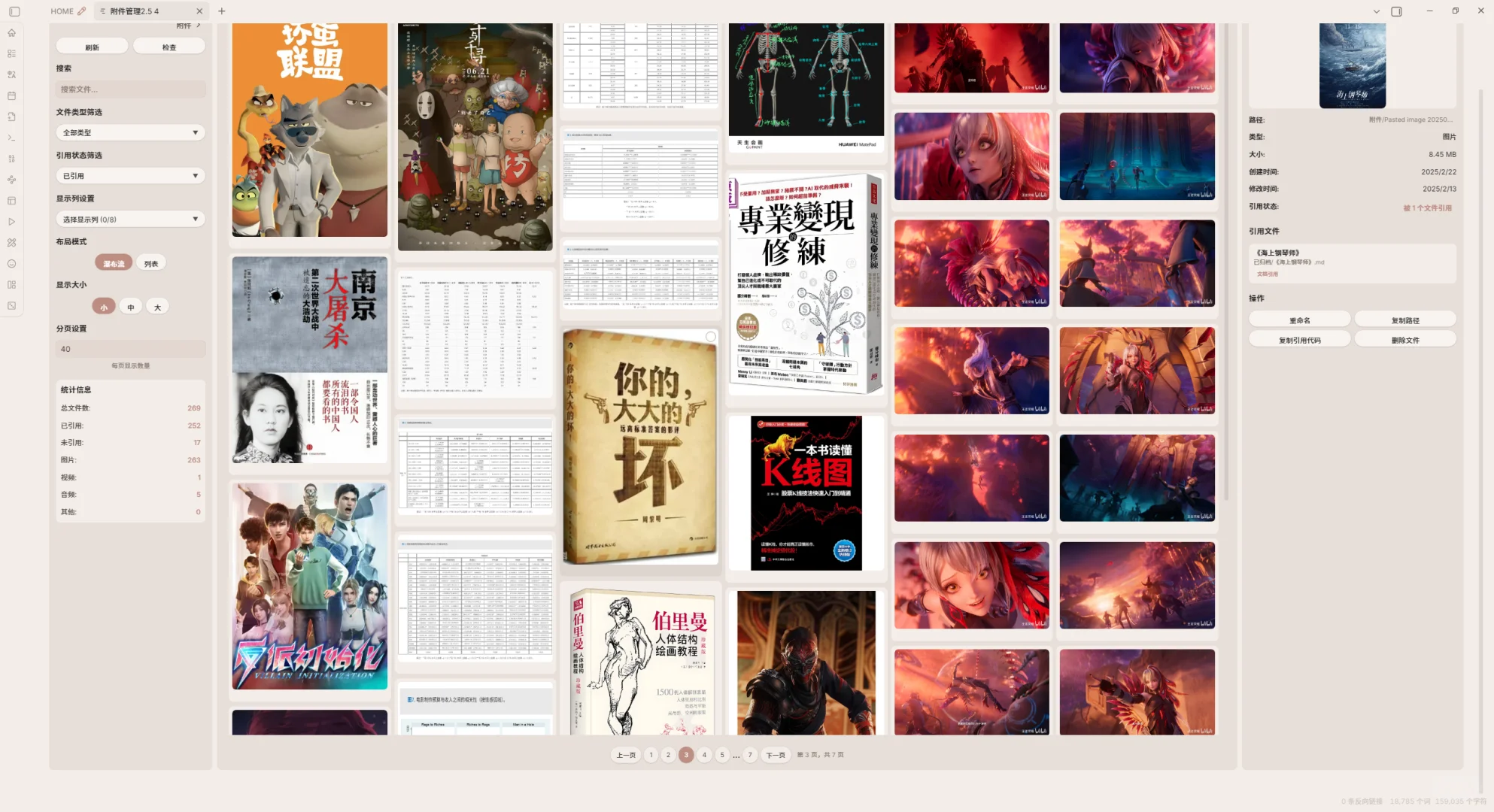Open the graph view icon
The image size is (1494, 812).
[11, 180]
